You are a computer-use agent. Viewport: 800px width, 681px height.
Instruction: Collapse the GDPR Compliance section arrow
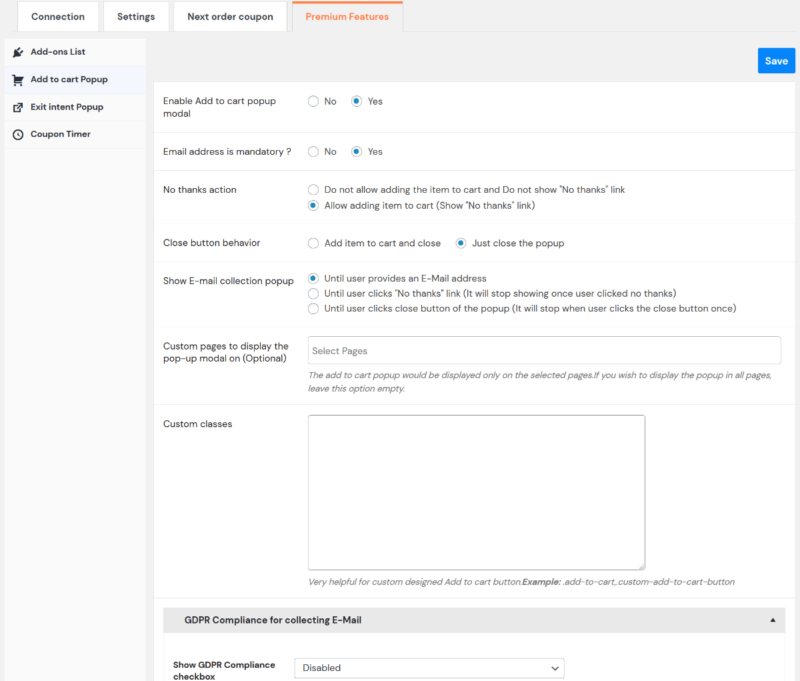pyautogui.click(x=772, y=620)
